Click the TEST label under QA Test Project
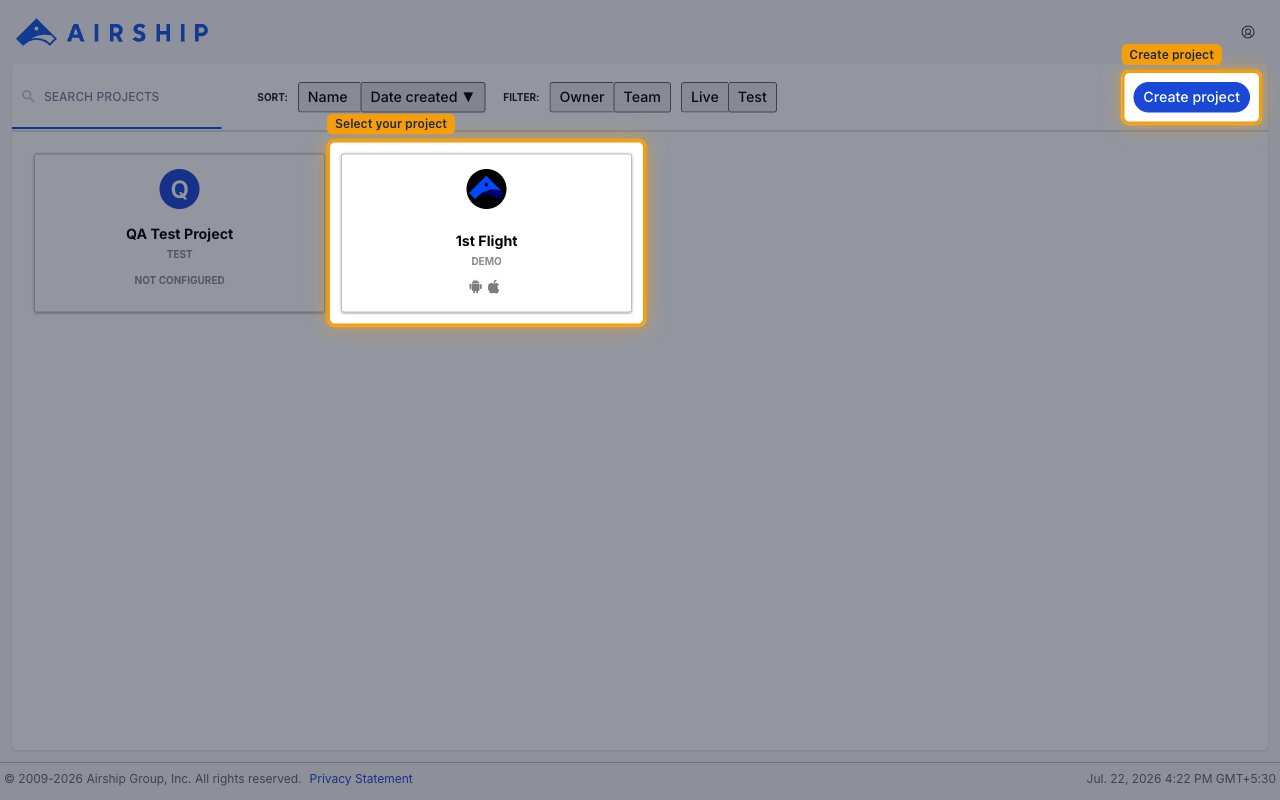 (180, 254)
